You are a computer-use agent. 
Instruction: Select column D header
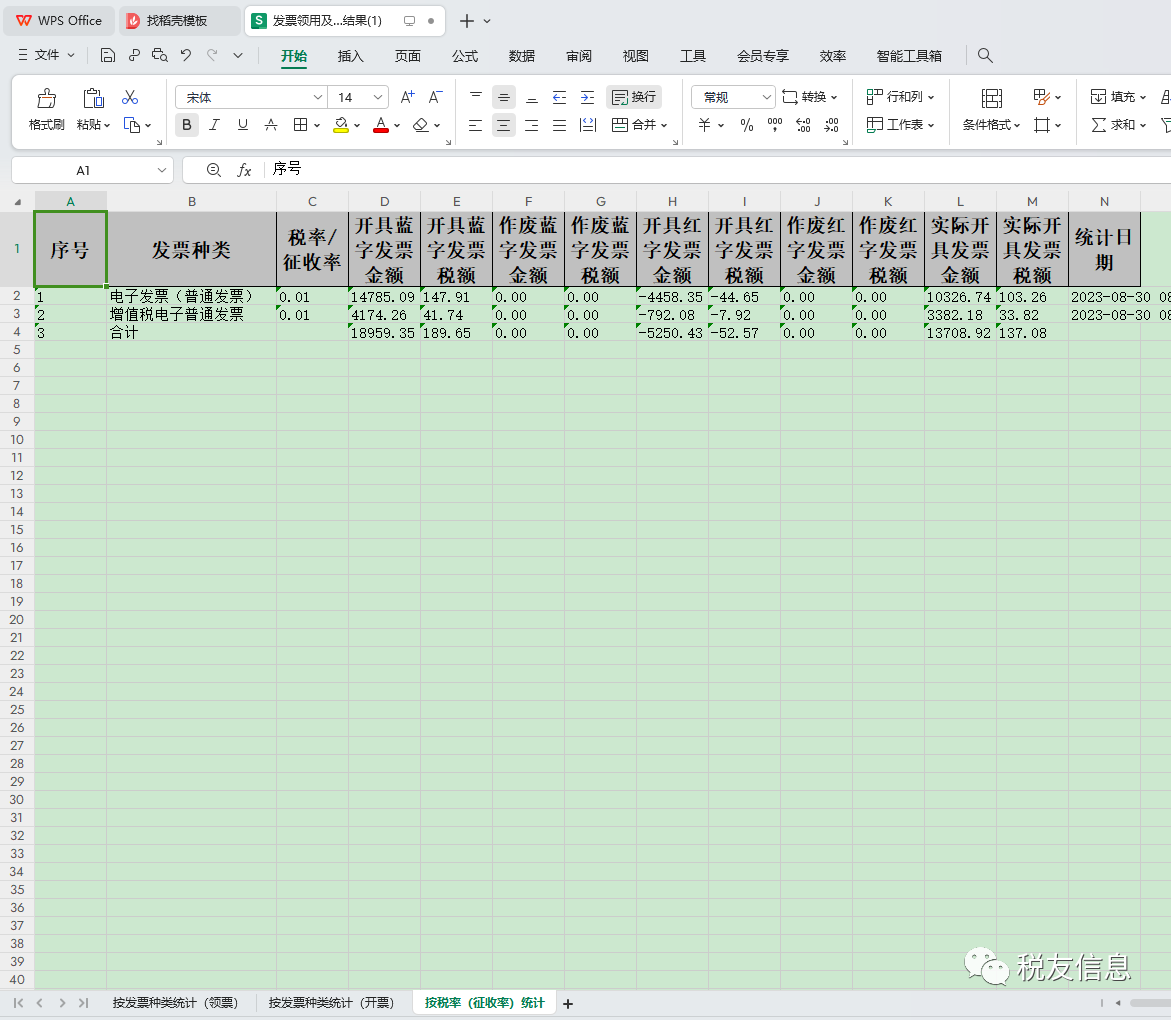click(385, 202)
